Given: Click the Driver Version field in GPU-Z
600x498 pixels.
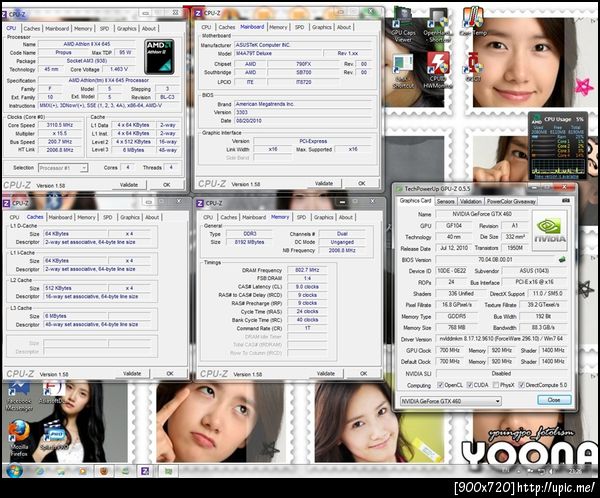Looking at the screenshot, I should (501, 339).
